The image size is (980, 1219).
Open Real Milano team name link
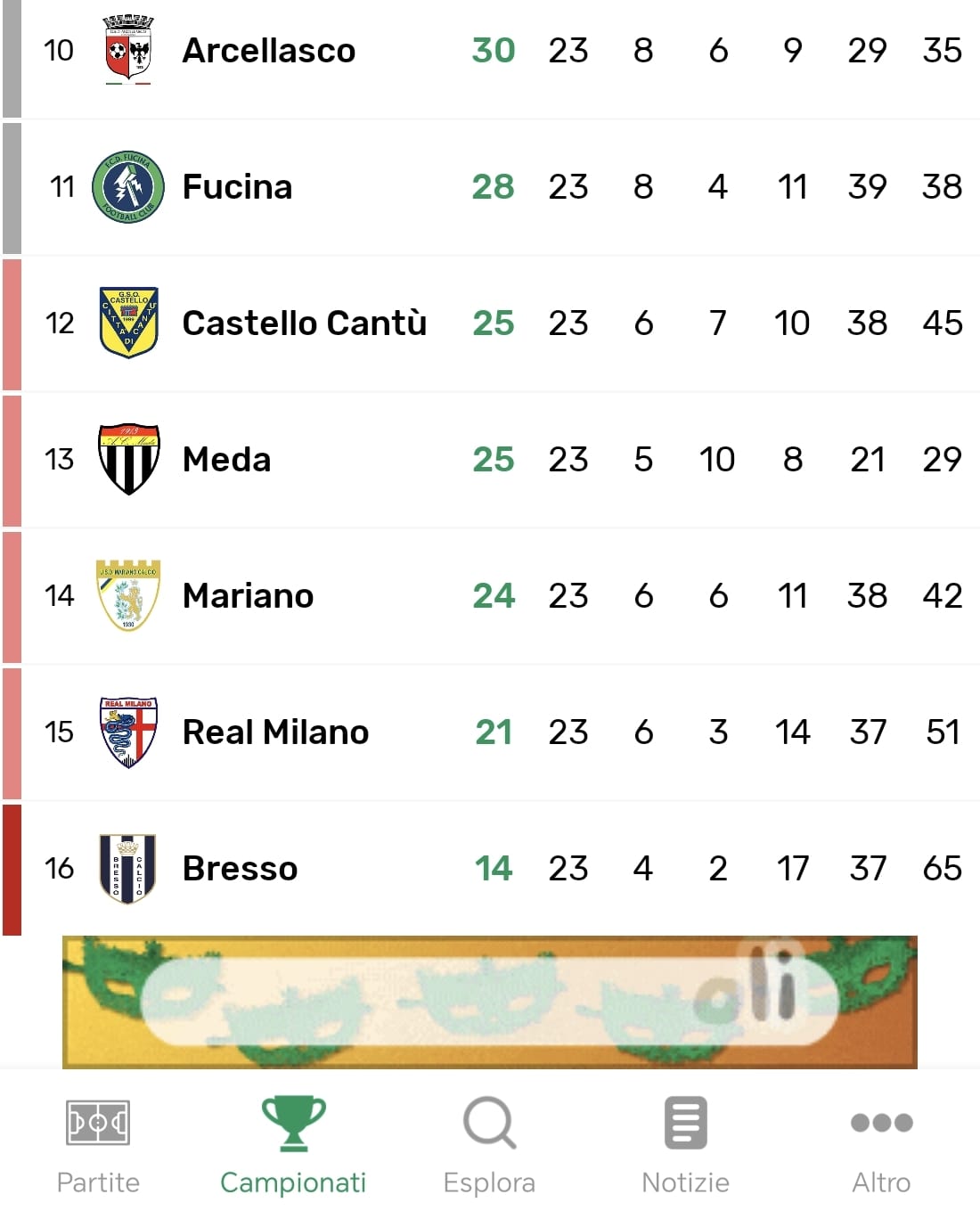click(275, 732)
